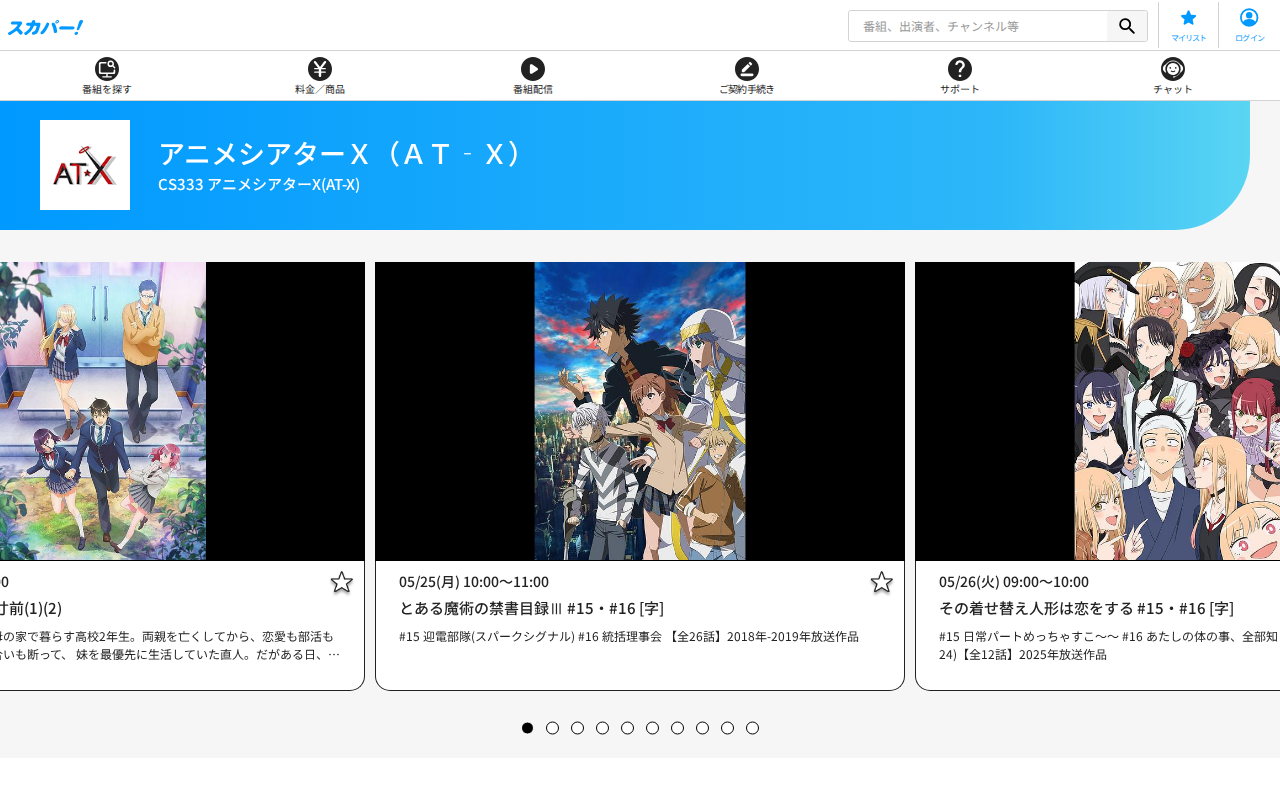Open the 番組を探す icon
The width and height of the screenshot is (1280, 800).
click(107, 69)
